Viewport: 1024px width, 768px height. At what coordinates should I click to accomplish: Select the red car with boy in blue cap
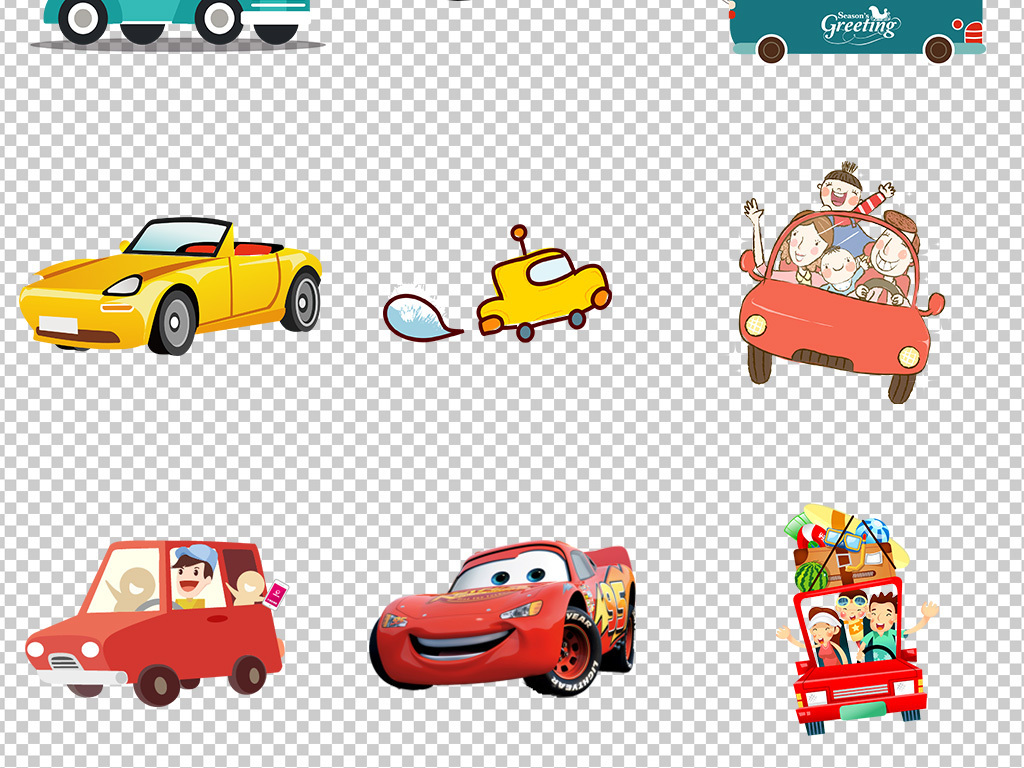156,622
